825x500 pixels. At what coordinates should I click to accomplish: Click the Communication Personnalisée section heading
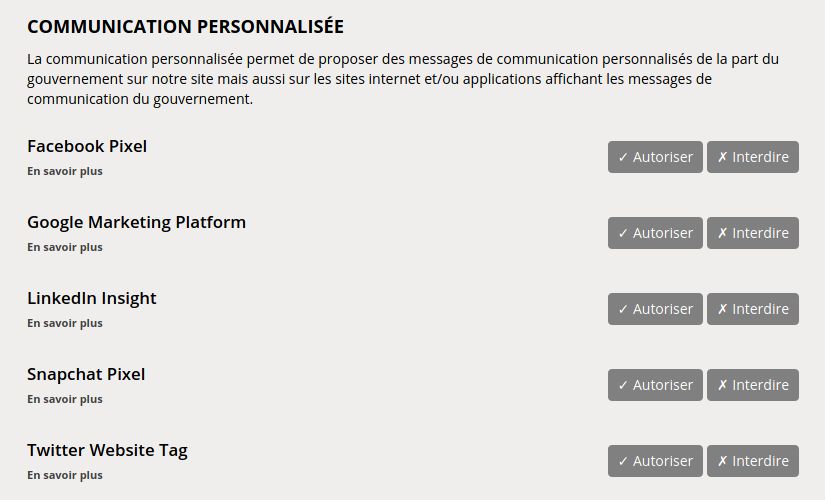point(185,26)
